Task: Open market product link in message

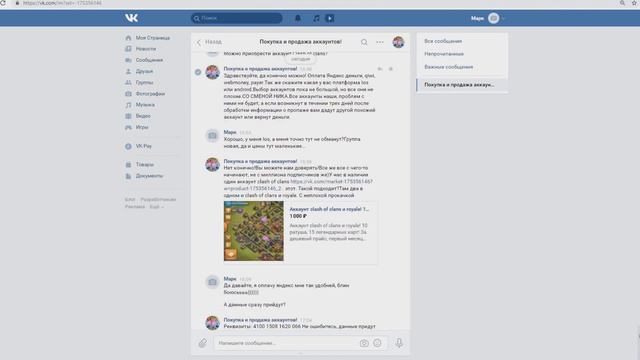Action: (298, 185)
